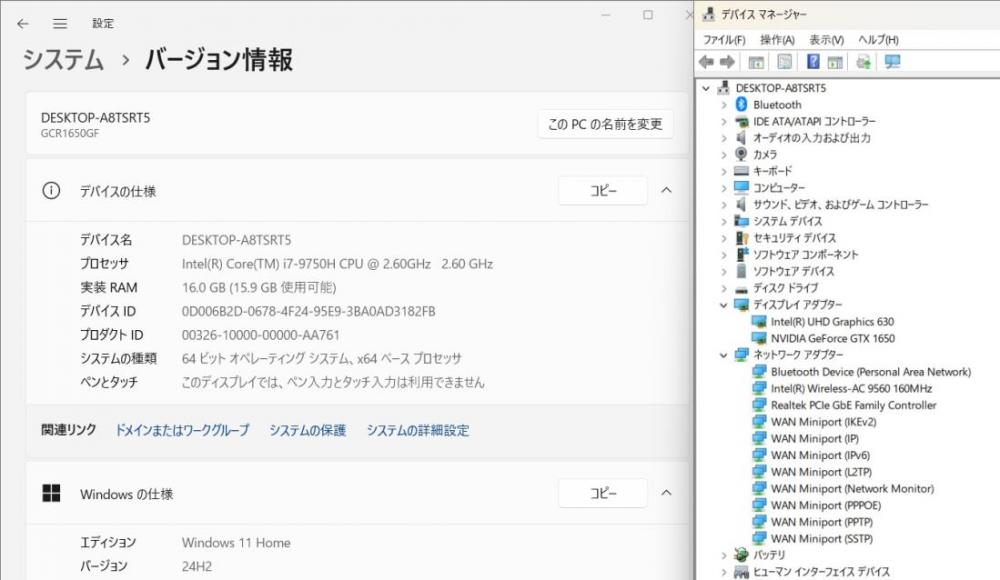The image size is (1000, 580).
Task: Select WAN Miniport (PPTP)
Action: tap(821, 521)
